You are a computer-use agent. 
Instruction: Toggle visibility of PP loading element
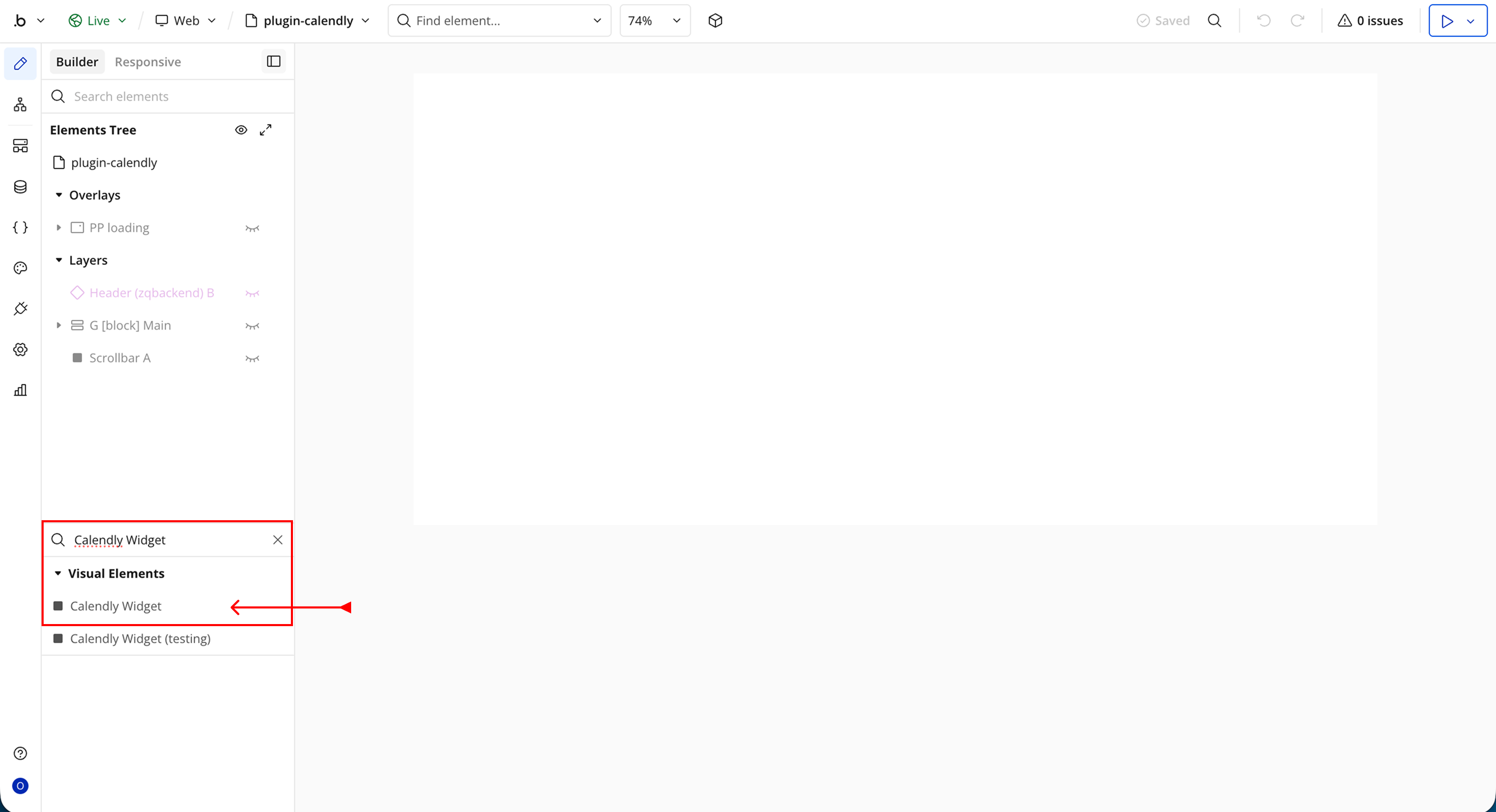pyautogui.click(x=252, y=228)
